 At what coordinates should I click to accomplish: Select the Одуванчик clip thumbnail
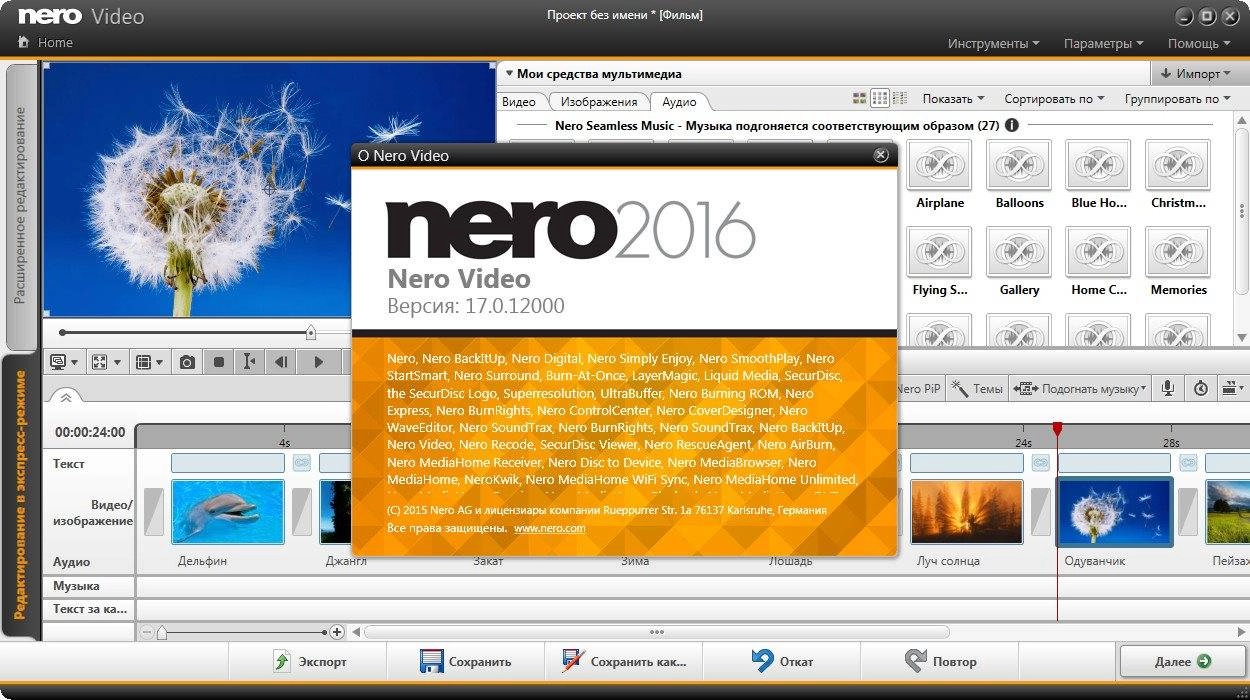coord(1115,512)
